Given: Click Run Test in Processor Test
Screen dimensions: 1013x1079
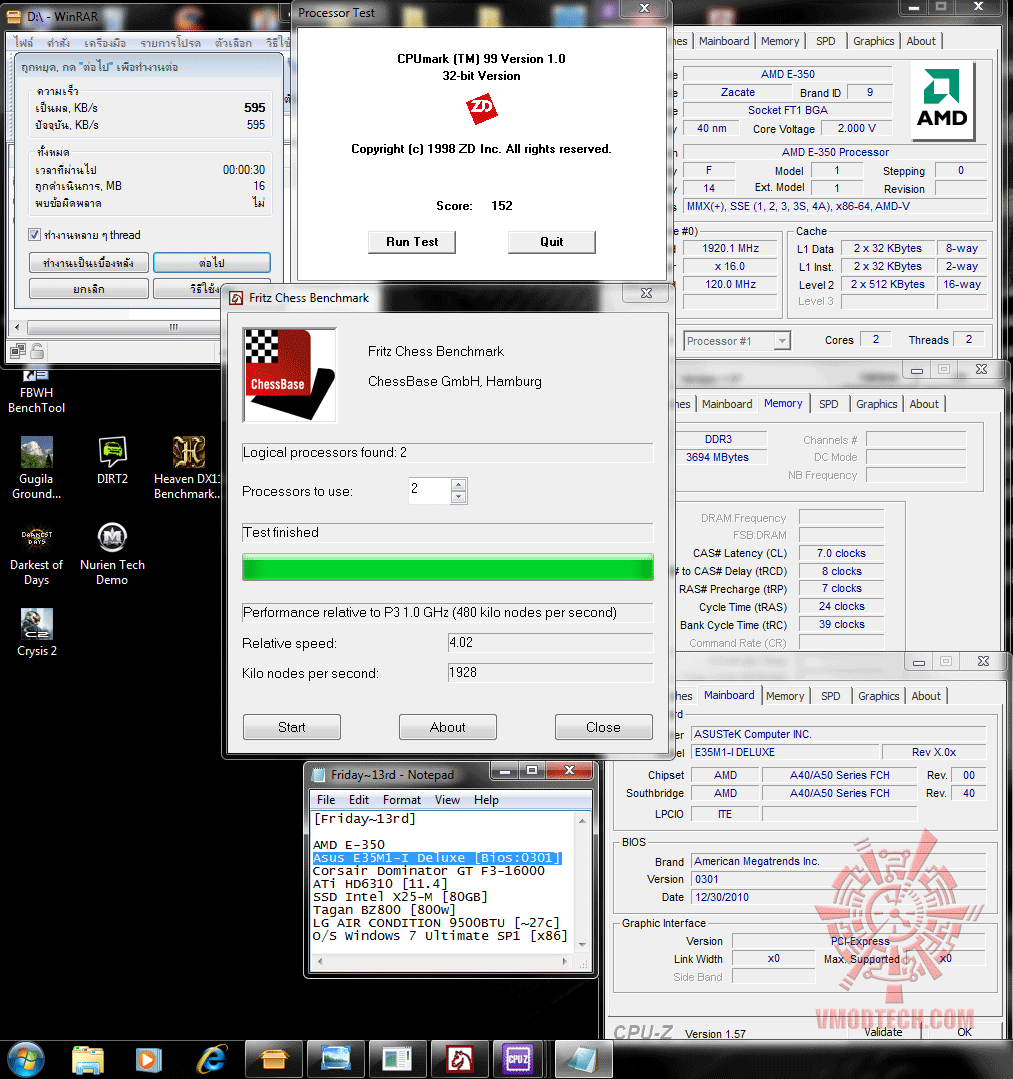Looking at the screenshot, I should pyautogui.click(x=412, y=242).
